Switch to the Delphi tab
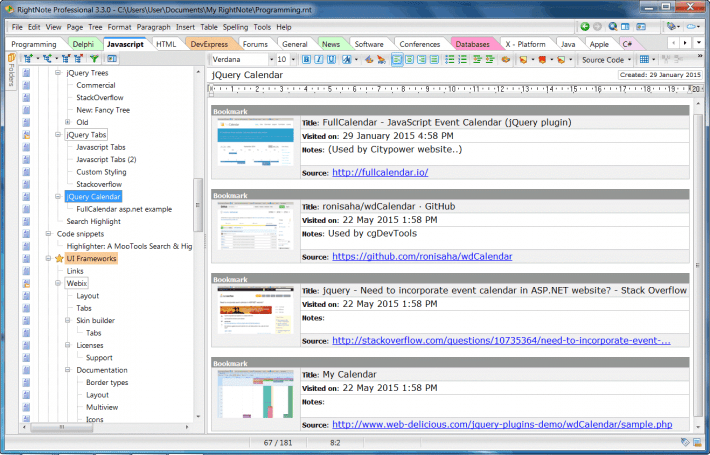 [83, 44]
